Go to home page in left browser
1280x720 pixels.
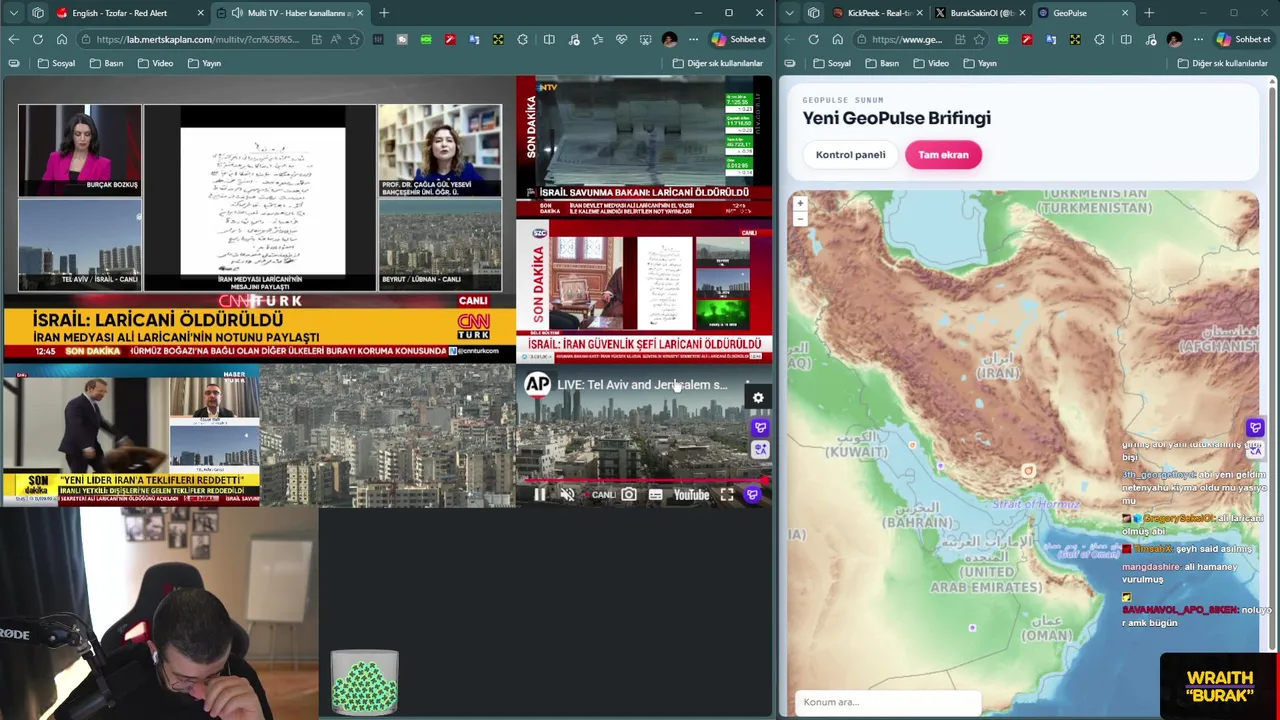pos(61,39)
